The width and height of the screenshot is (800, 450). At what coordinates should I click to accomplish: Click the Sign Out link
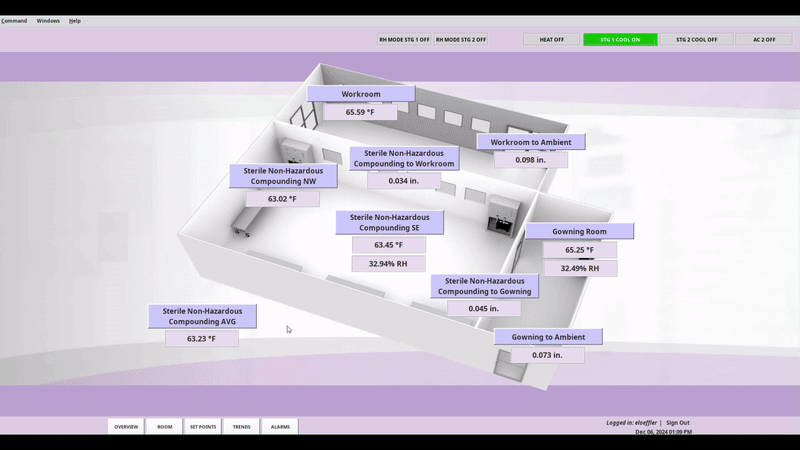(677, 423)
